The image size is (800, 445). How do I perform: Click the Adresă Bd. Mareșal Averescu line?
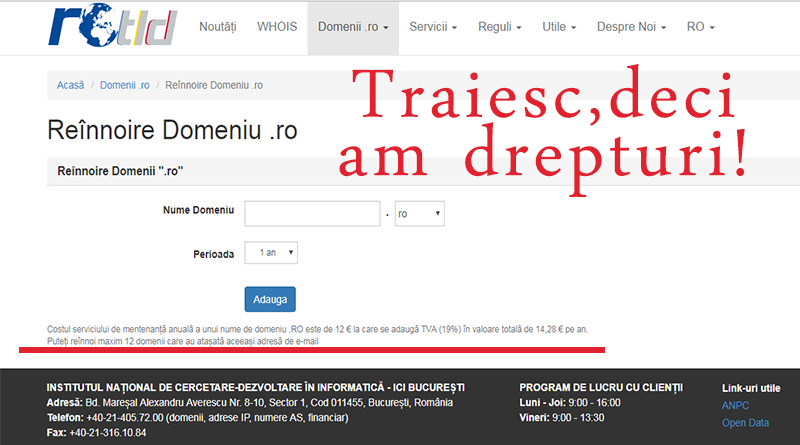click(250, 403)
